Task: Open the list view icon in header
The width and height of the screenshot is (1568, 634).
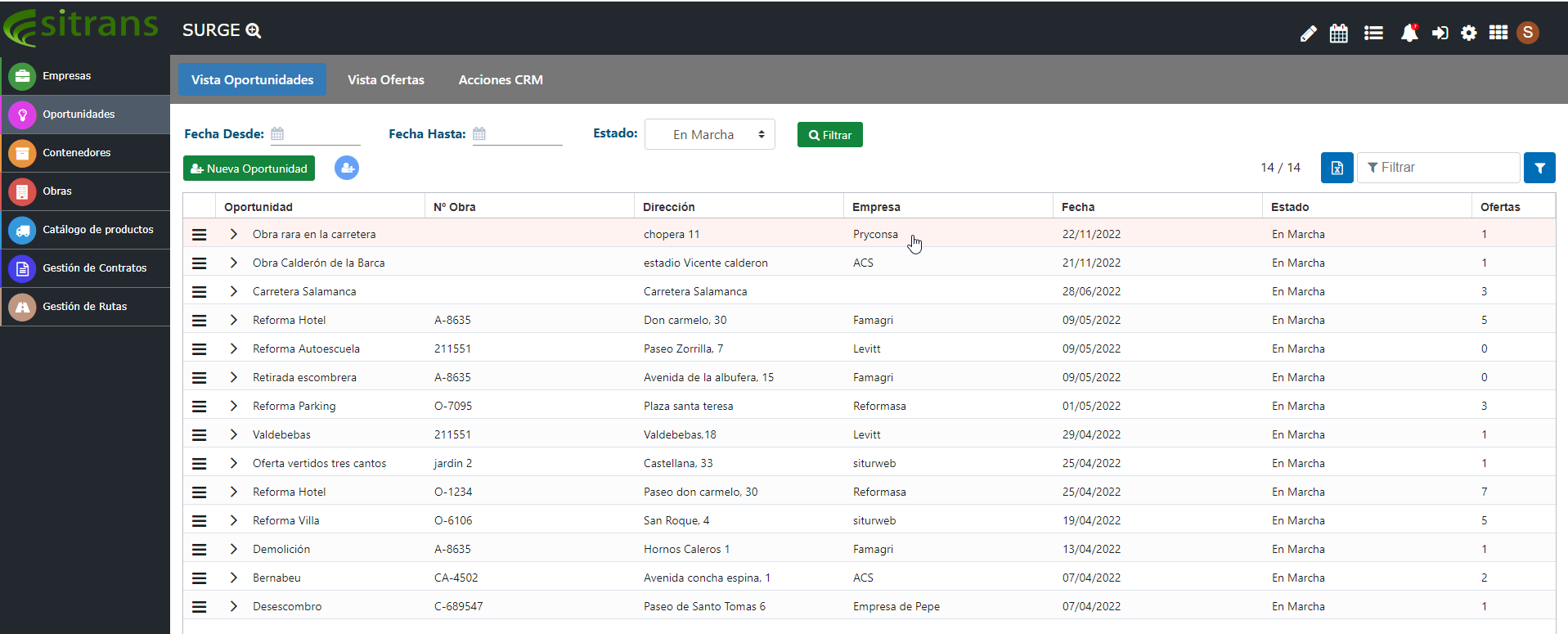Action: tap(1373, 33)
